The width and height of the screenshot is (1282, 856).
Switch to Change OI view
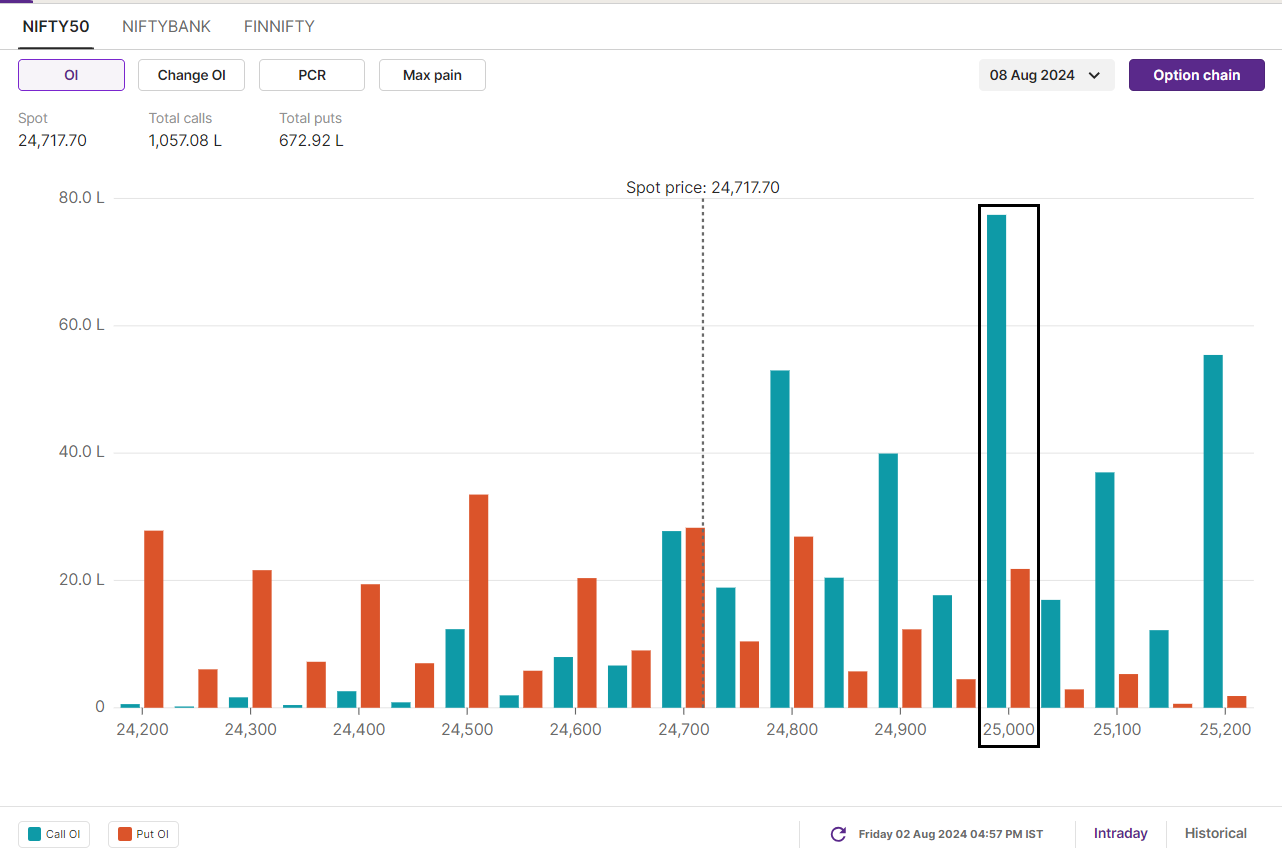191,75
